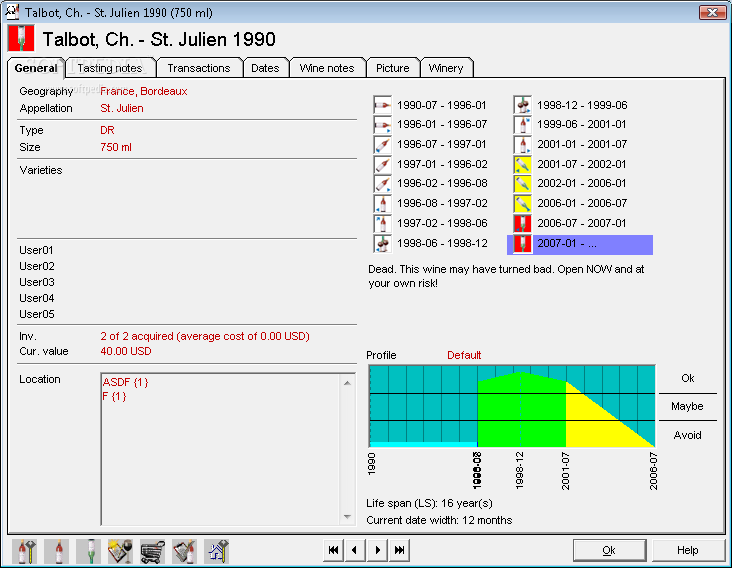Click the Life span (LS): 16 year(s) text
The width and height of the screenshot is (732, 568).
tap(429, 503)
